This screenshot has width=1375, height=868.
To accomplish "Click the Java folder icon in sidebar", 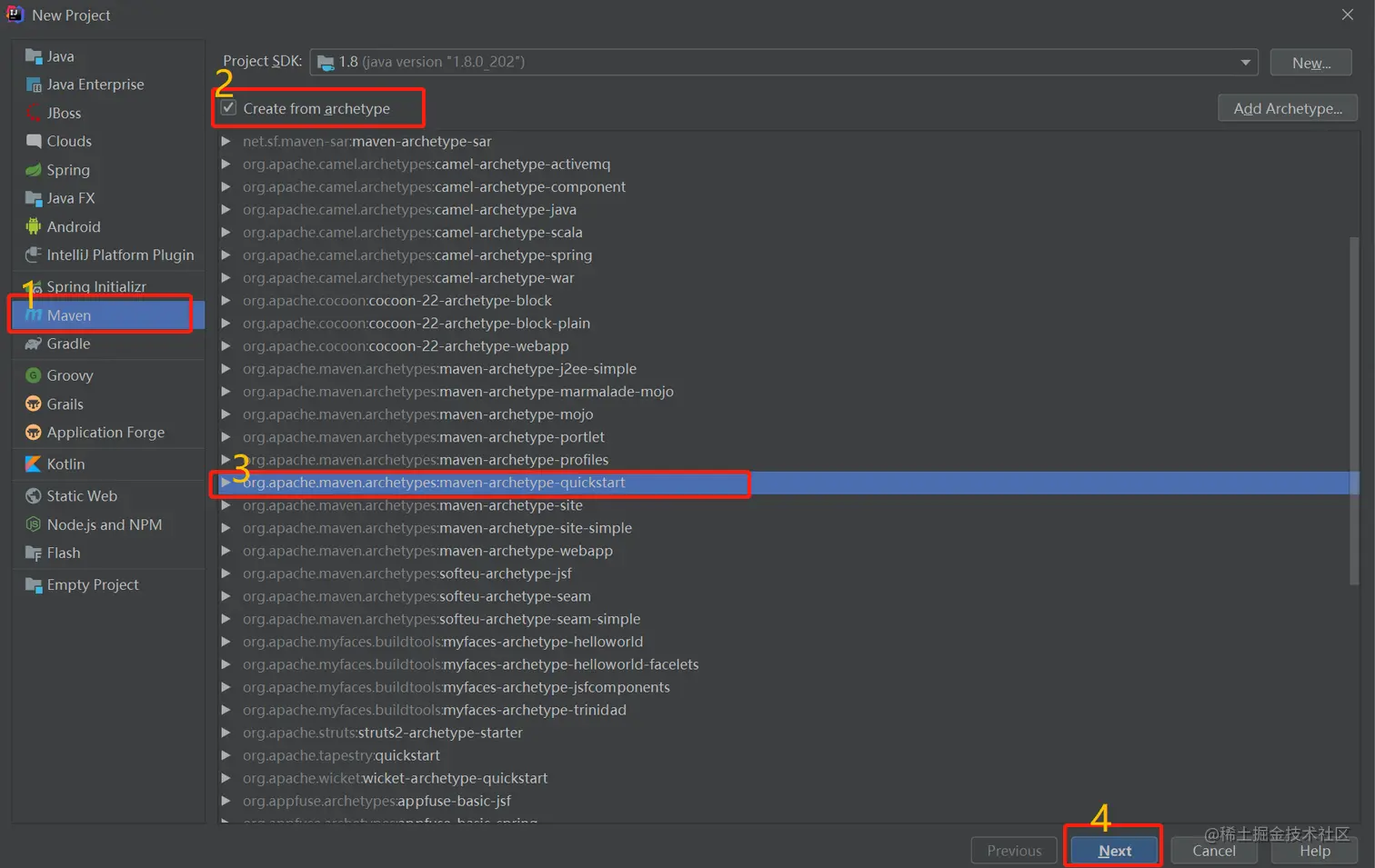I will (34, 56).
